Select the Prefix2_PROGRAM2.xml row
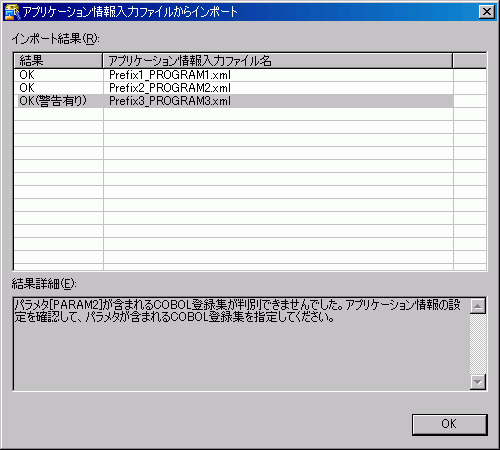The image size is (500, 450). click(x=250, y=88)
